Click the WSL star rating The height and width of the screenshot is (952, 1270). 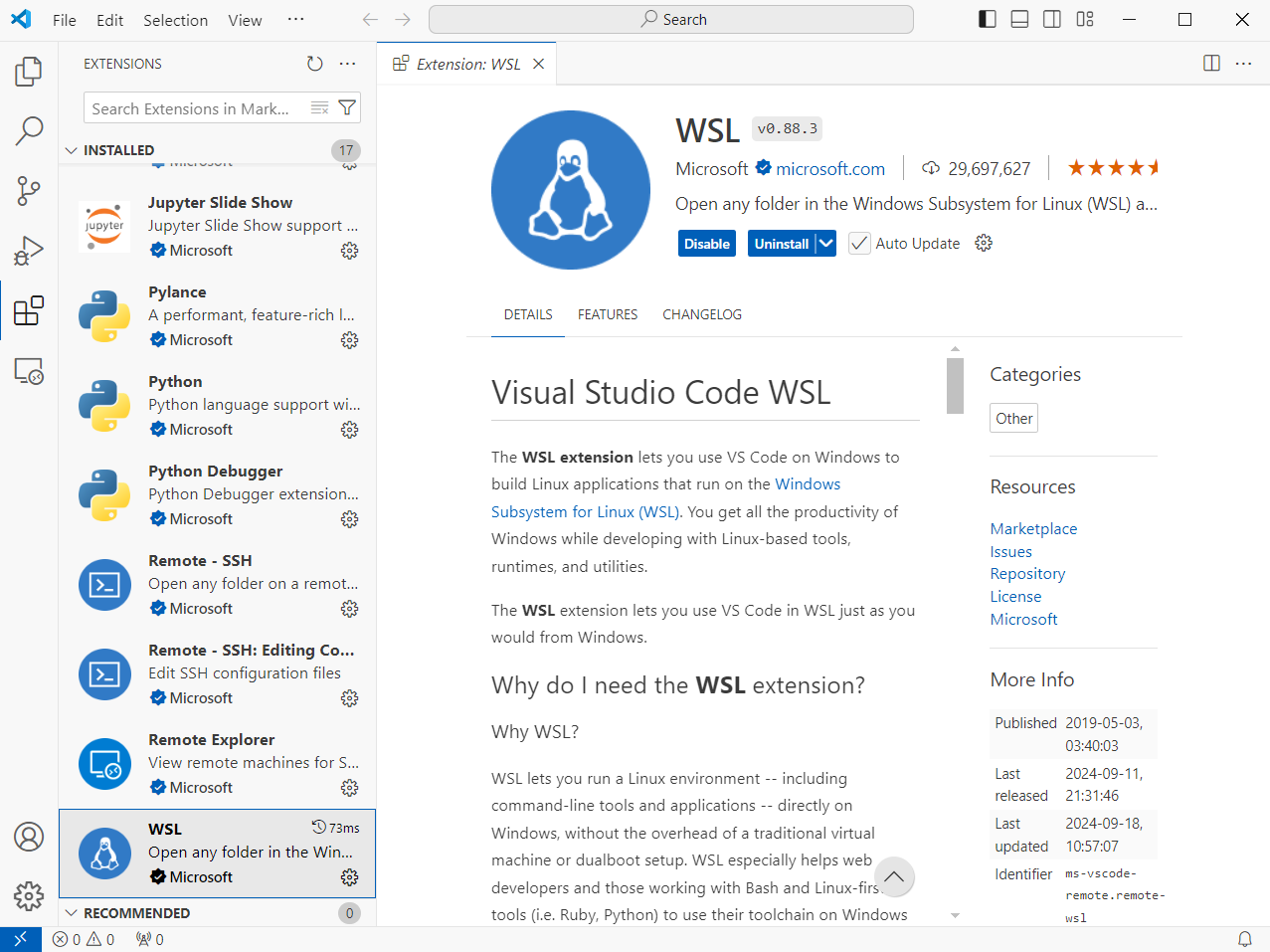click(x=1113, y=168)
